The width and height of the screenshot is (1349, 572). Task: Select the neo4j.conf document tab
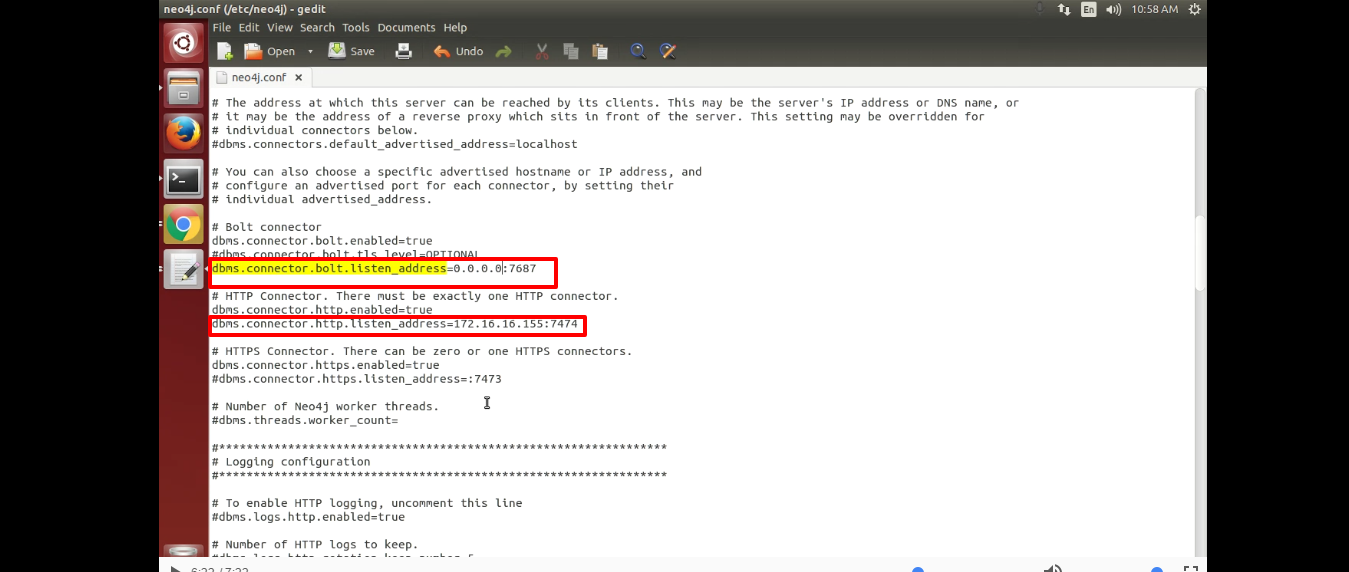[x=258, y=77]
